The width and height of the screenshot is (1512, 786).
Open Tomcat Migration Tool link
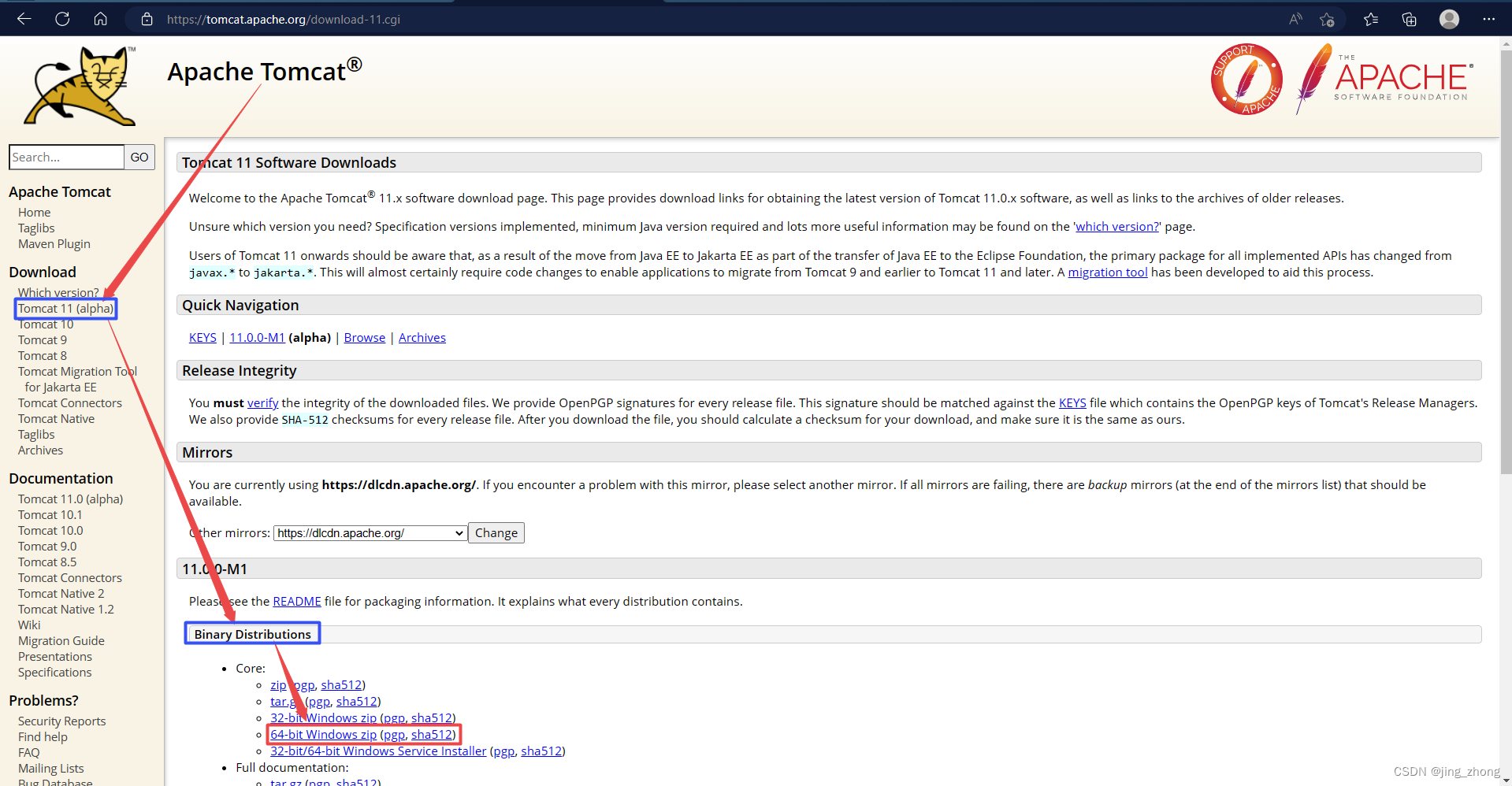pyautogui.click(x=77, y=380)
